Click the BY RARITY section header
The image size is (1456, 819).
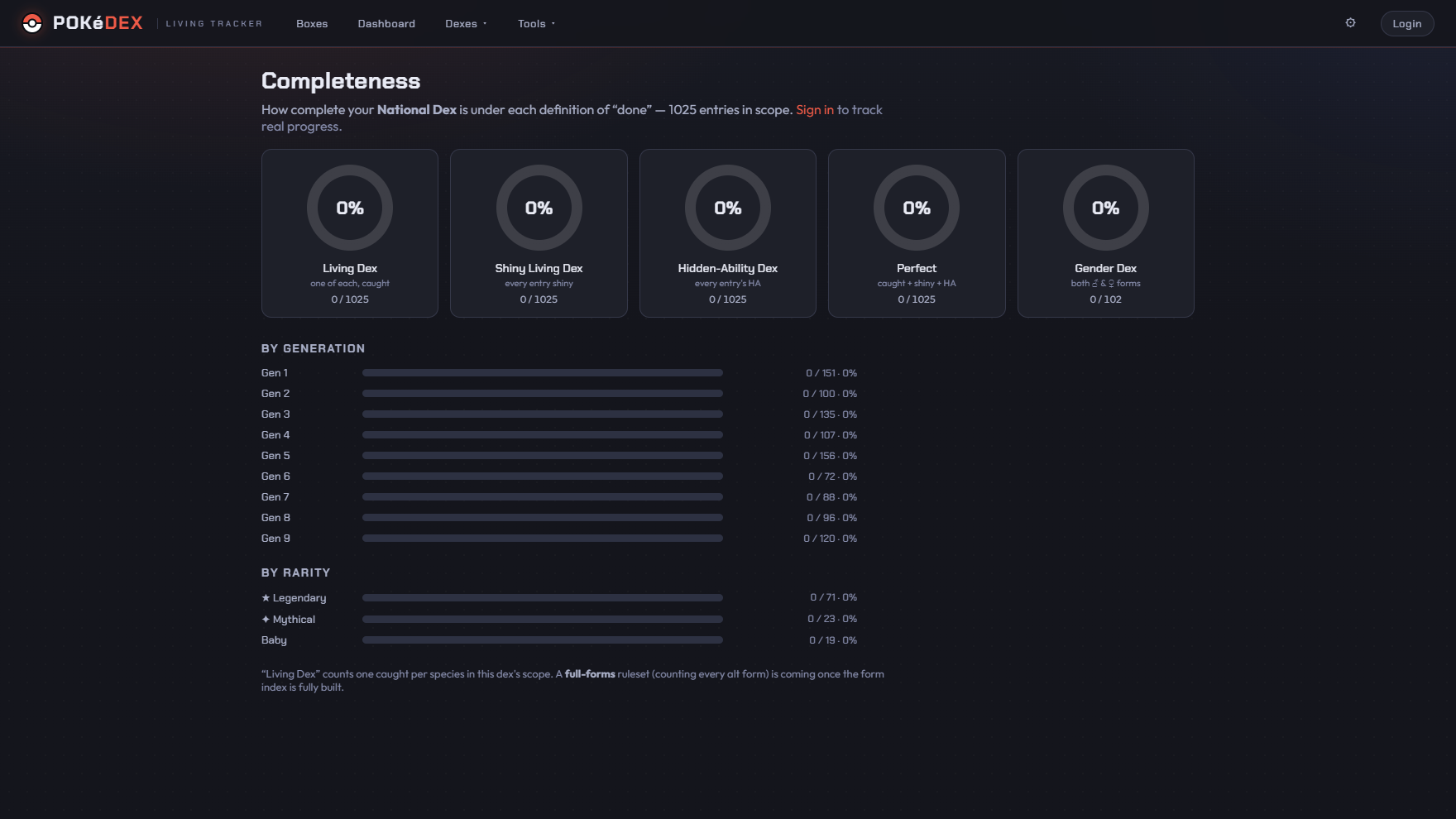[x=295, y=572]
